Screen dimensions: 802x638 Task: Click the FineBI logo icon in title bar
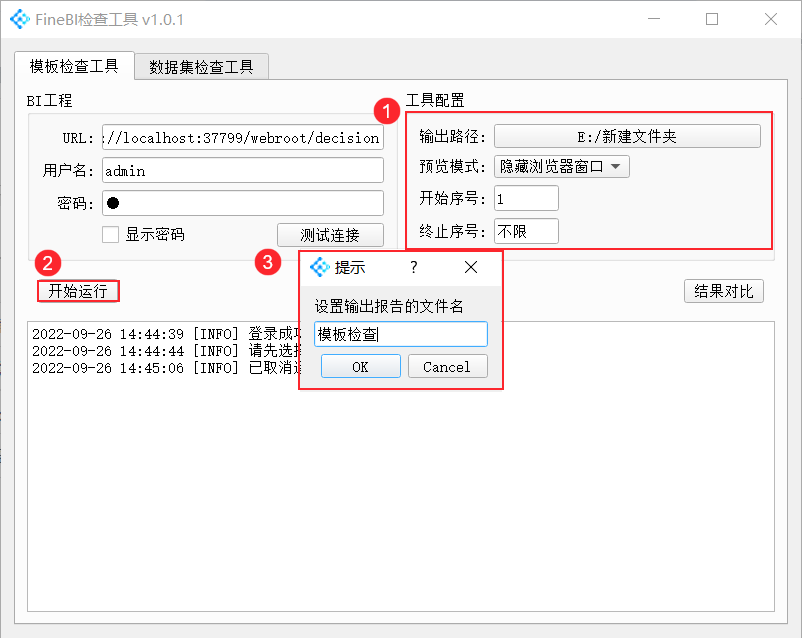(x=20, y=19)
